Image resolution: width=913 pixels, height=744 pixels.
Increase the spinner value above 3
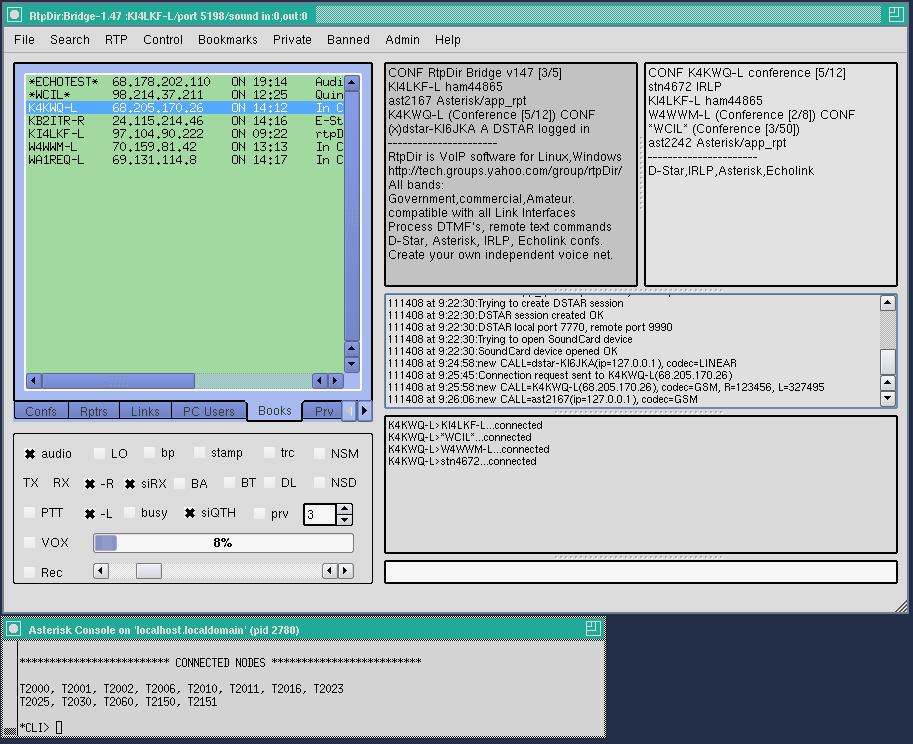tap(345, 508)
